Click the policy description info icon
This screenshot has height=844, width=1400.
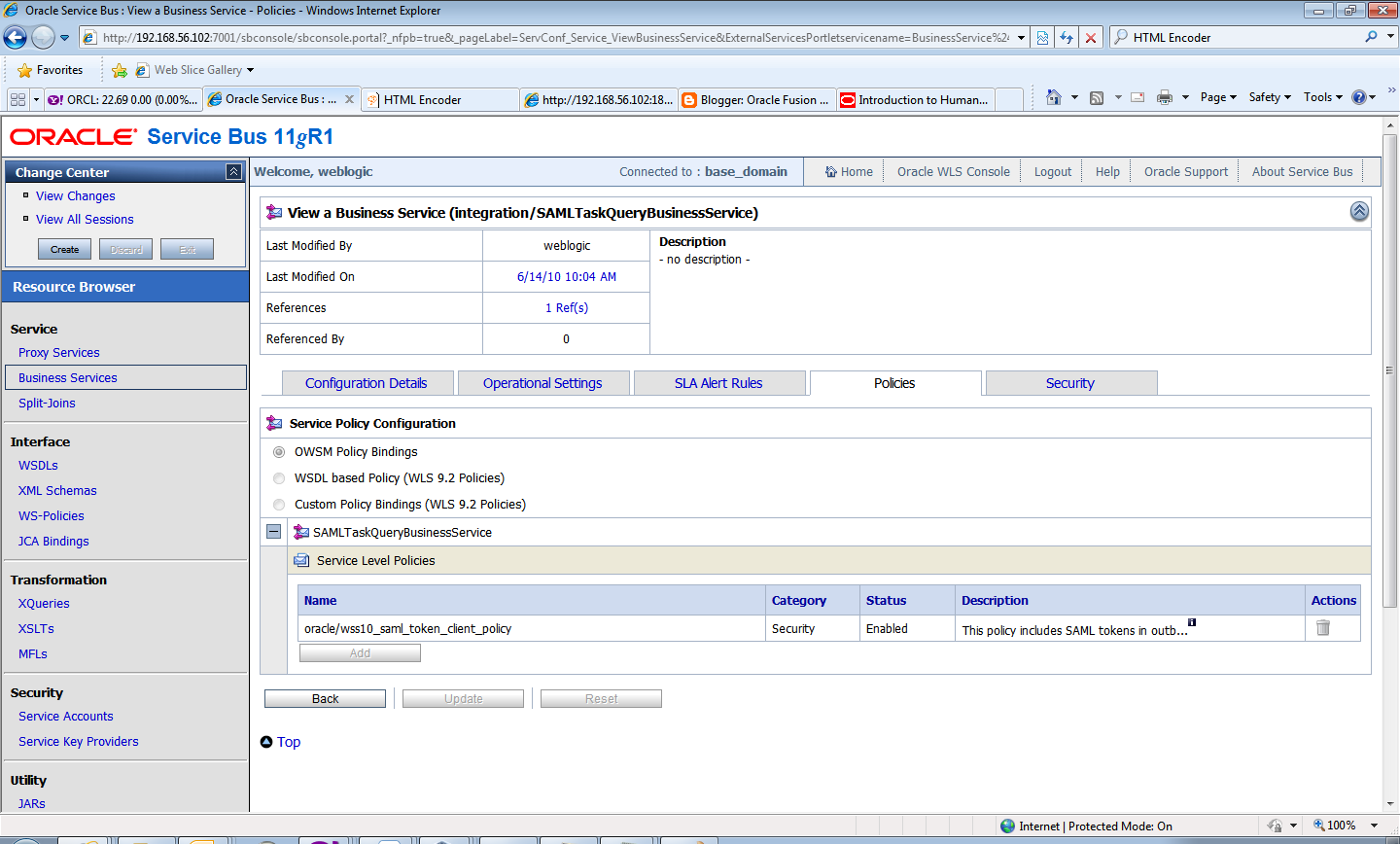click(1192, 622)
